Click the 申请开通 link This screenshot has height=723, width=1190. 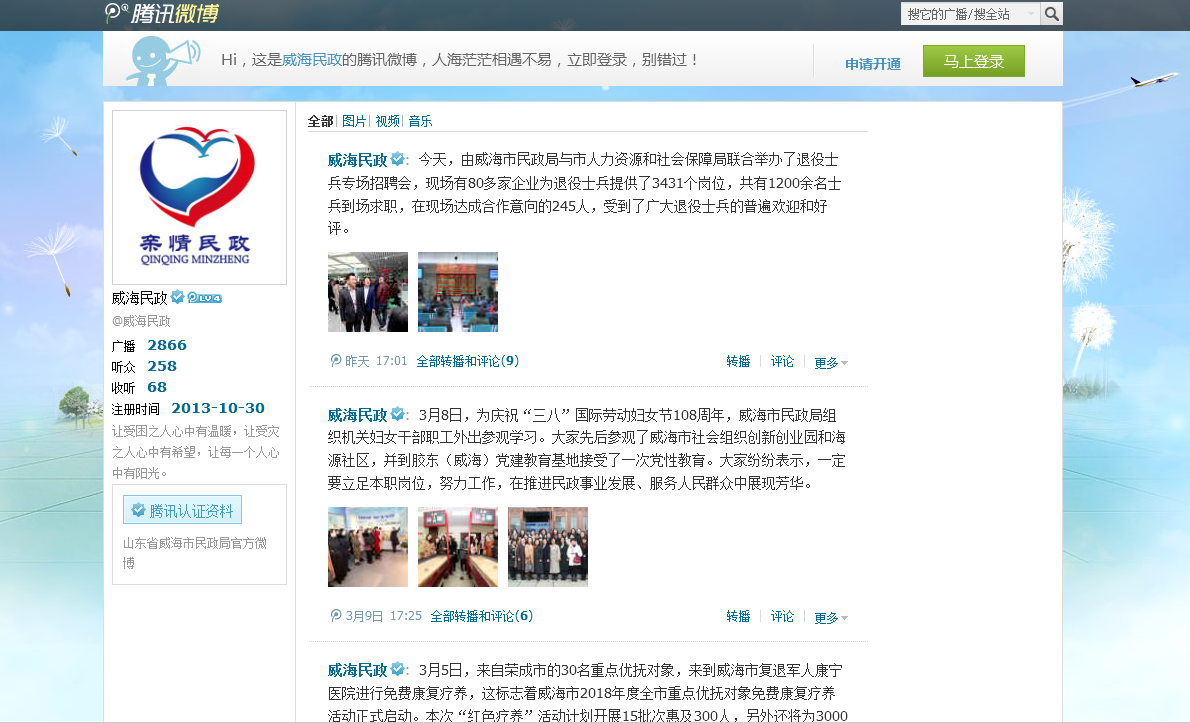pos(872,64)
